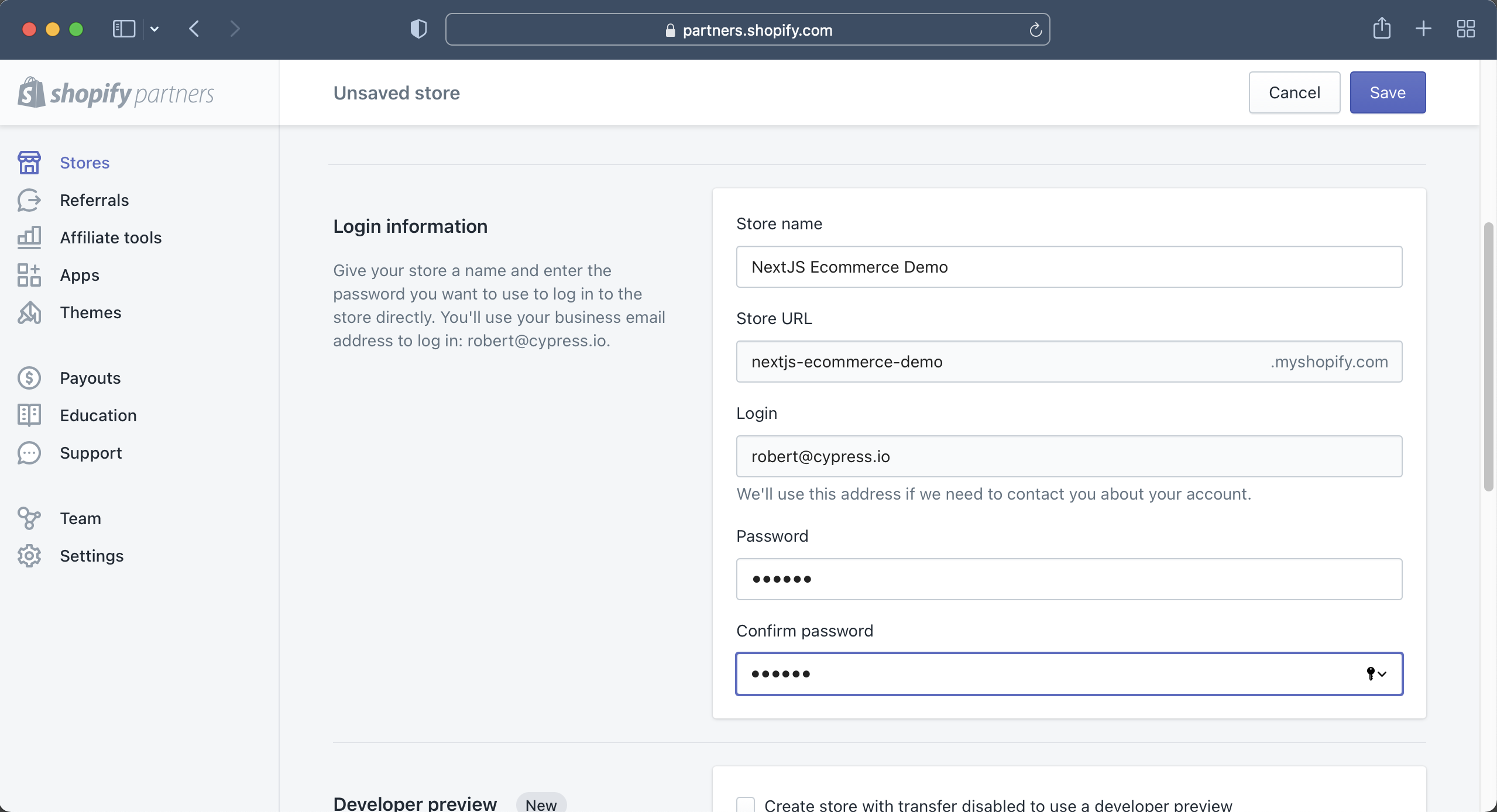Click the Stores sidebar icon
This screenshot has width=1497, height=812.
29,162
